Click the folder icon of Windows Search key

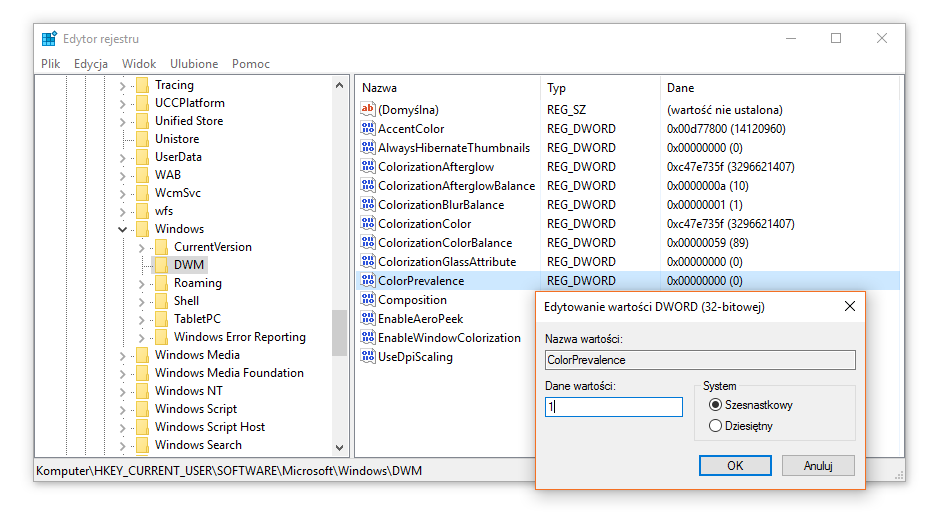(x=142, y=445)
